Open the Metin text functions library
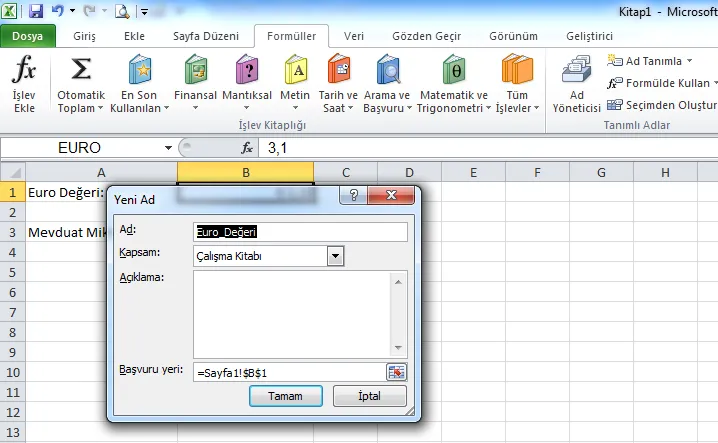Screen dimensions: 718x443 (295, 72)
